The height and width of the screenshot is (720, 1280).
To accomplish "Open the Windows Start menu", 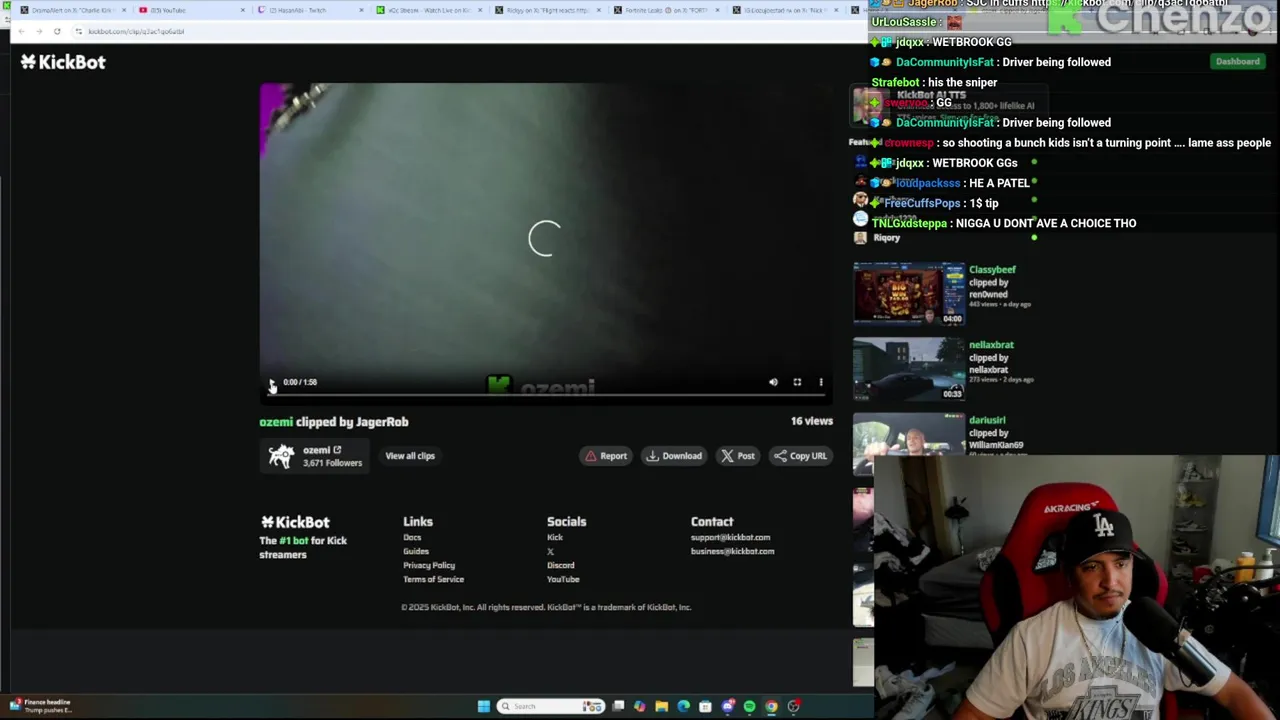I will click(x=484, y=706).
